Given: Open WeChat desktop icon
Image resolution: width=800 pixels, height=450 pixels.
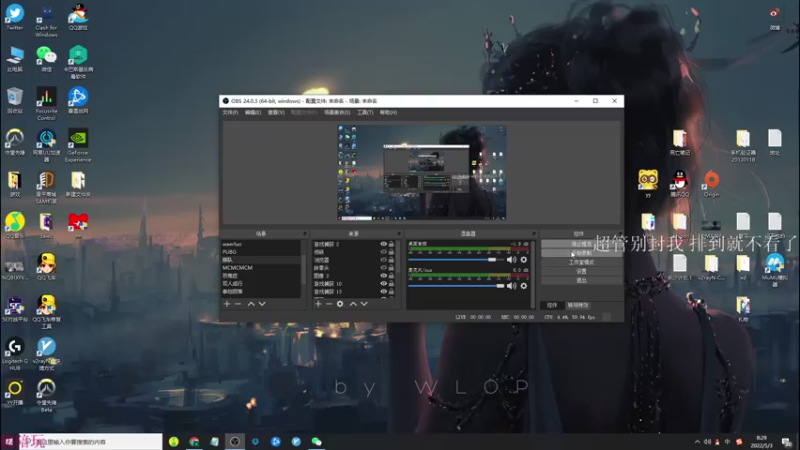Looking at the screenshot, I should tap(46, 58).
